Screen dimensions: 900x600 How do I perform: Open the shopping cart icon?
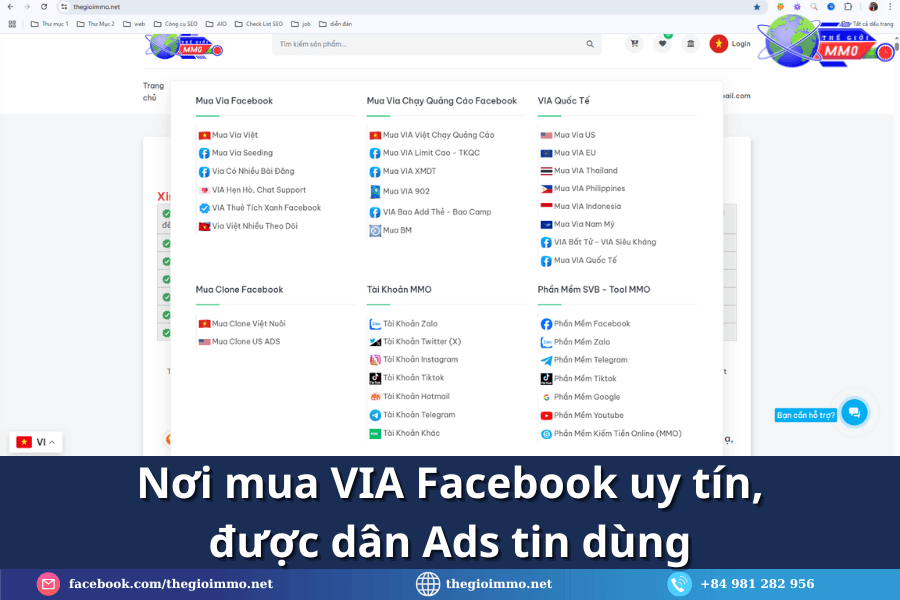tap(634, 43)
